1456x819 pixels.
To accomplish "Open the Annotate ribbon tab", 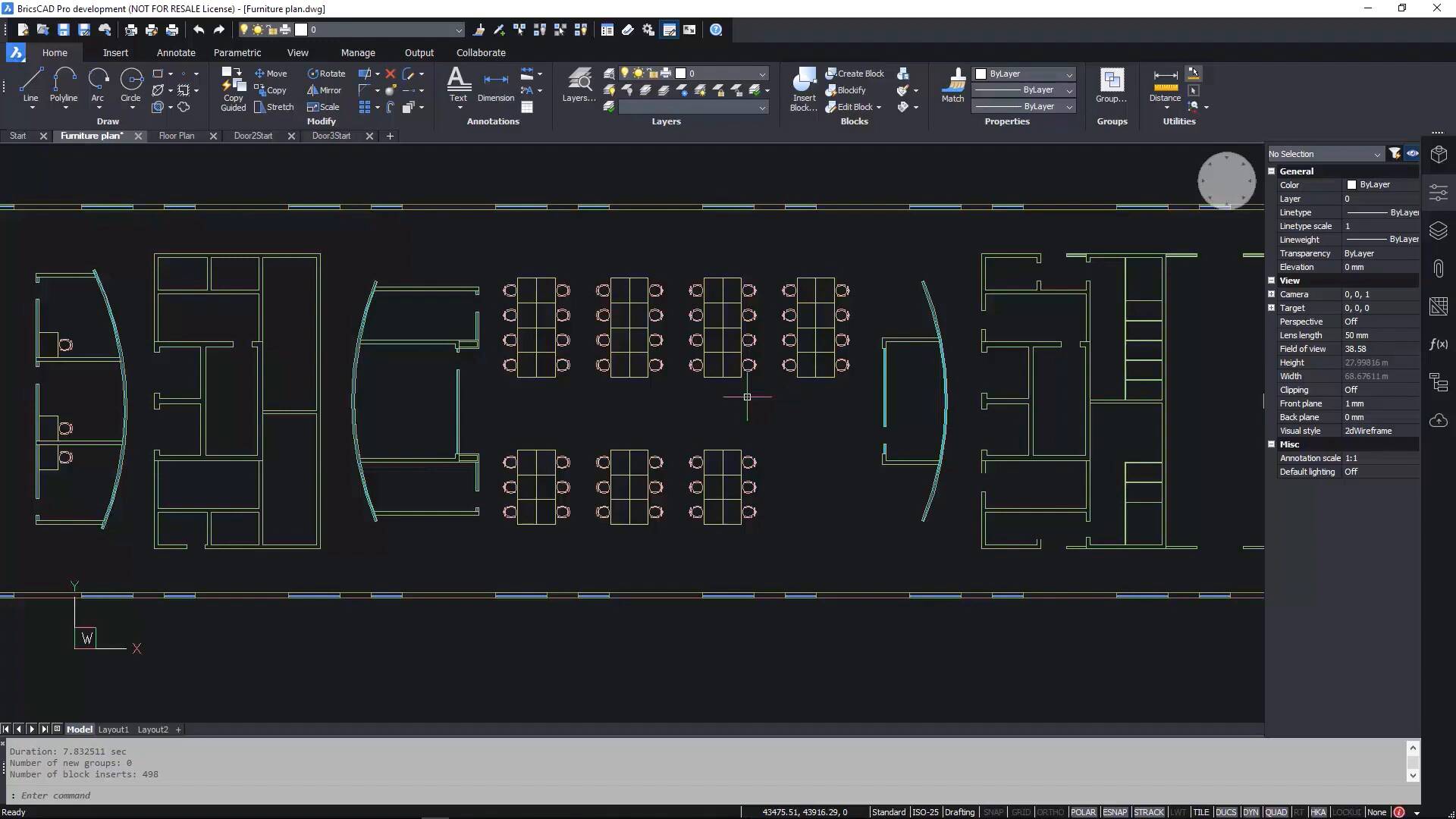I will [x=176, y=53].
